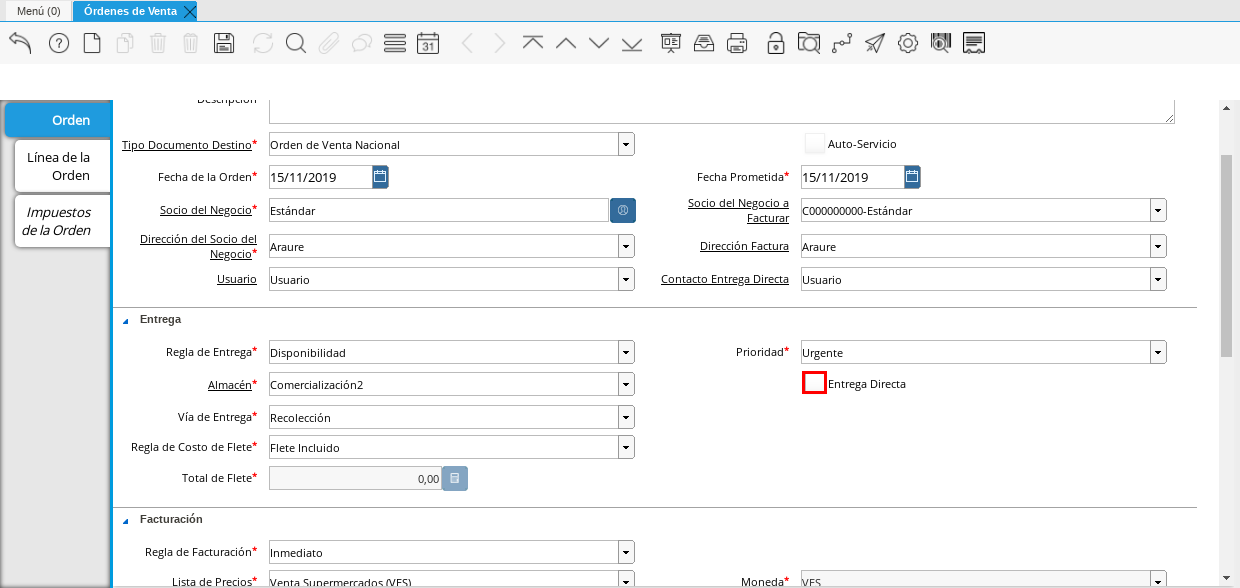Viewport: 1240px width, 588px height.
Task: Open the Help question mark icon
Action: [59, 43]
